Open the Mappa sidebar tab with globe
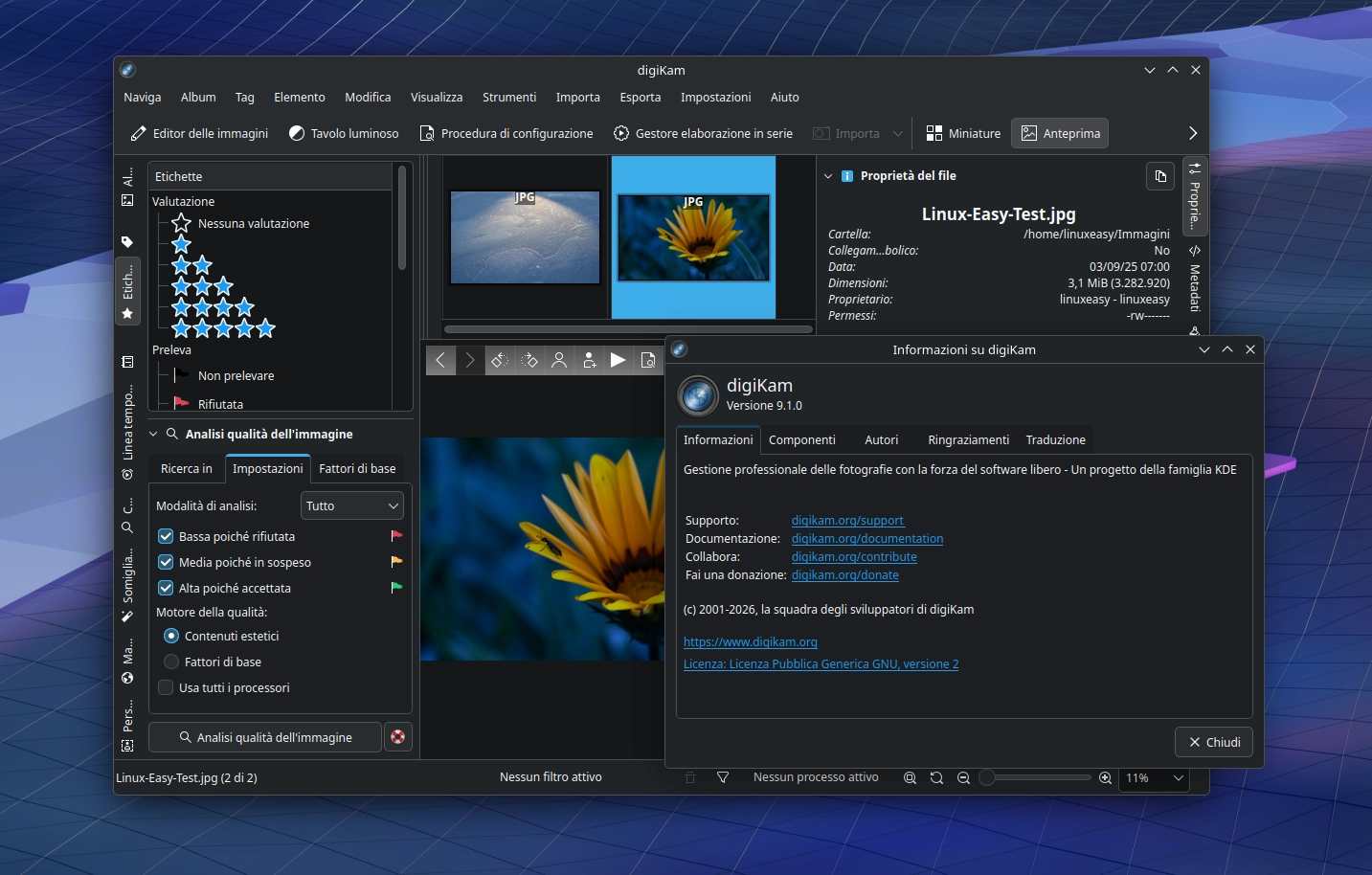The height and width of the screenshot is (875, 1372). click(127, 662)
